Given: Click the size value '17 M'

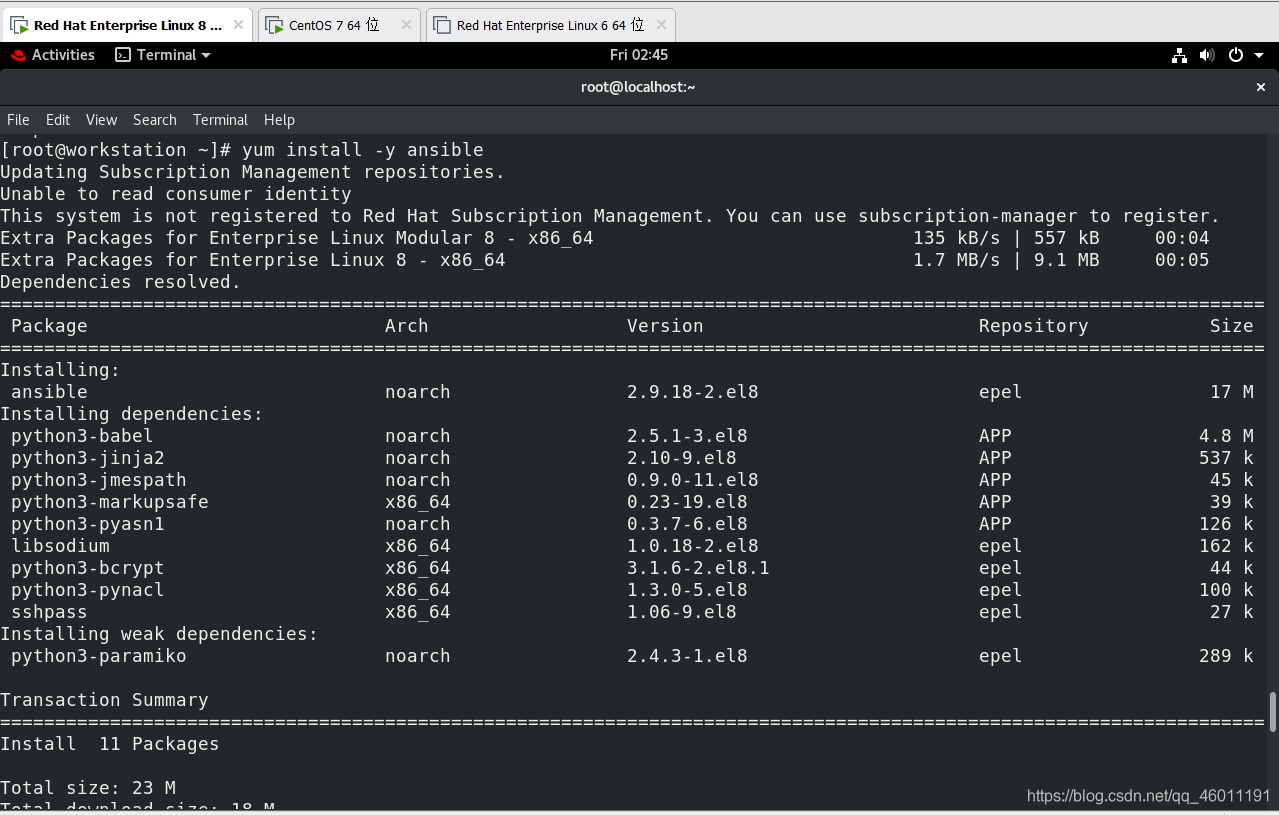Looking at the screenshot, I should tap(1231, 392).
